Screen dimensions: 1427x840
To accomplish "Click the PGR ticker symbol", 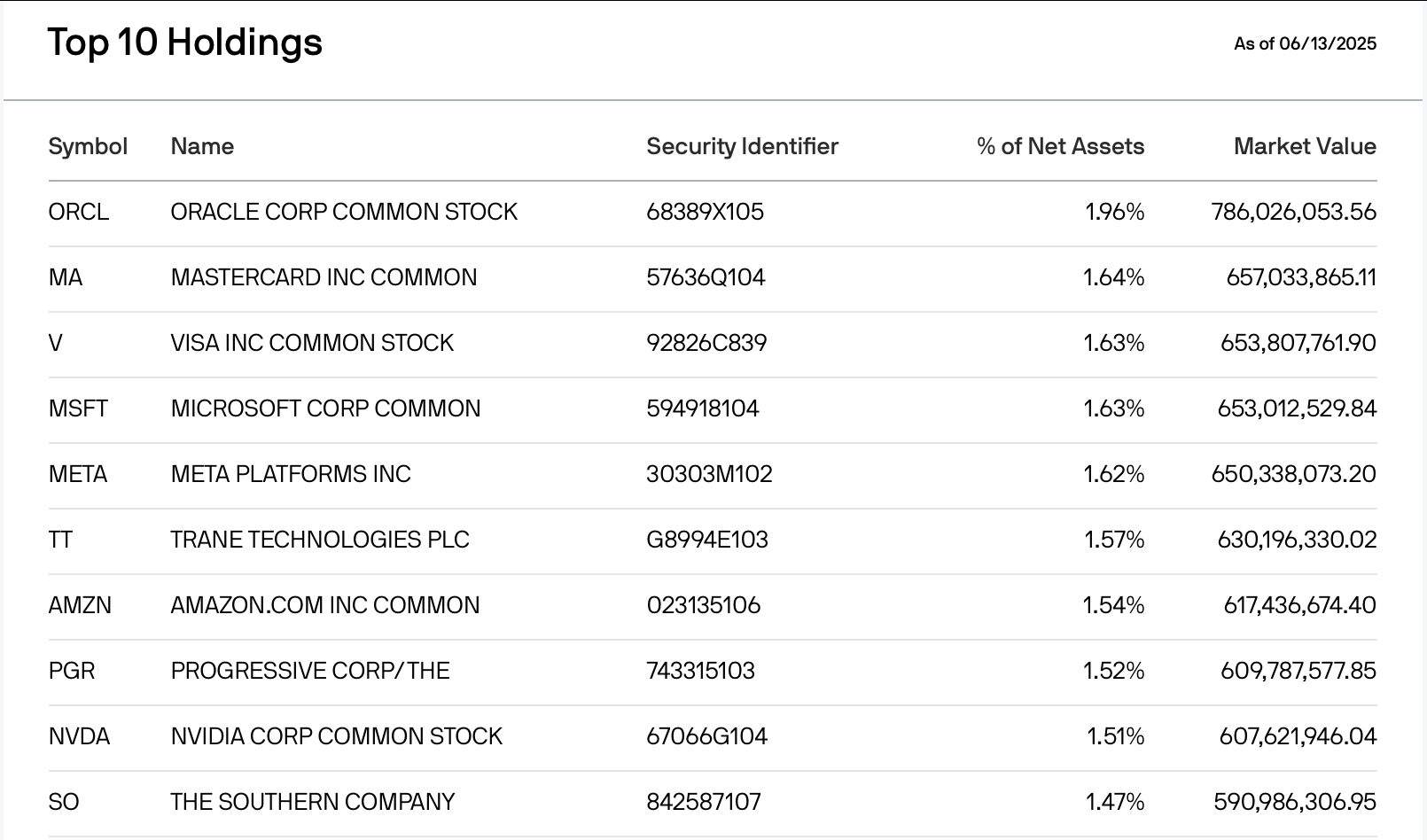I will pyautogui.click(x=72, y=671).
